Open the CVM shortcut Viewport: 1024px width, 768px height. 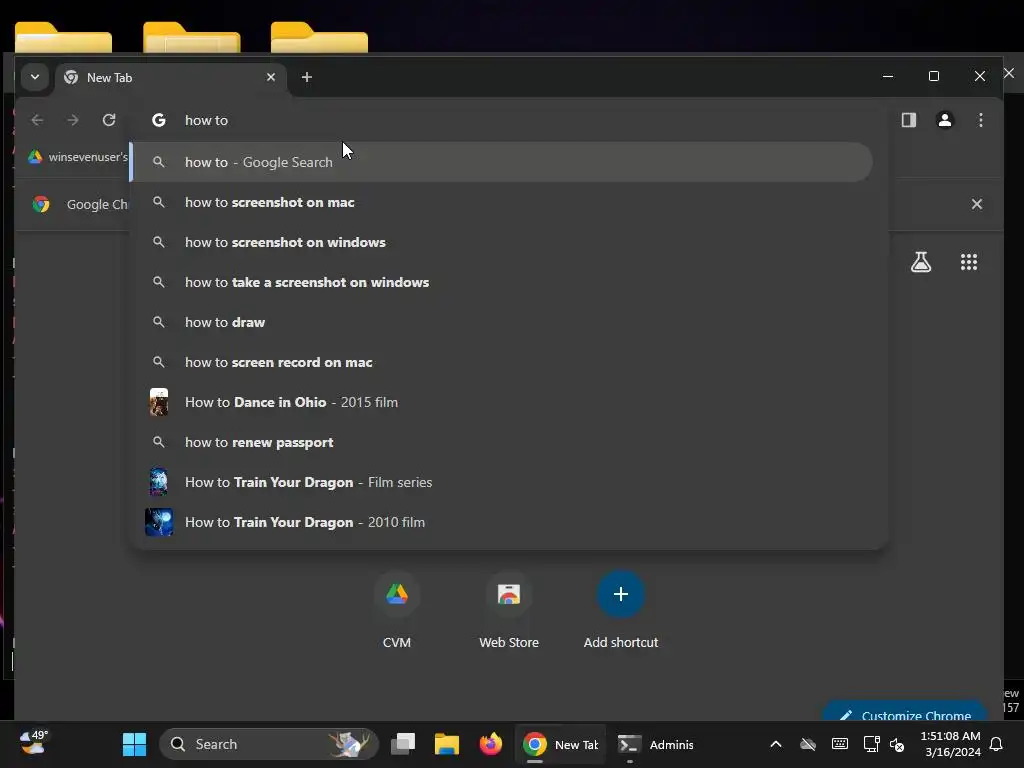[396, 610]
